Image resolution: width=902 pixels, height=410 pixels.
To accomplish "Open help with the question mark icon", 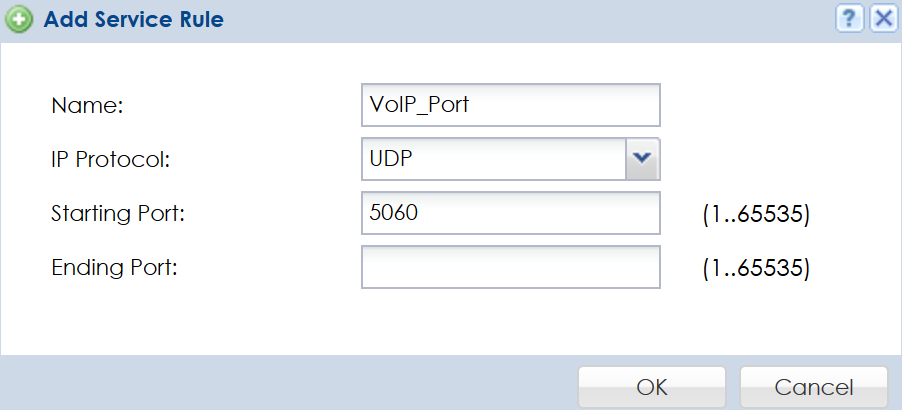I will 848,19.
